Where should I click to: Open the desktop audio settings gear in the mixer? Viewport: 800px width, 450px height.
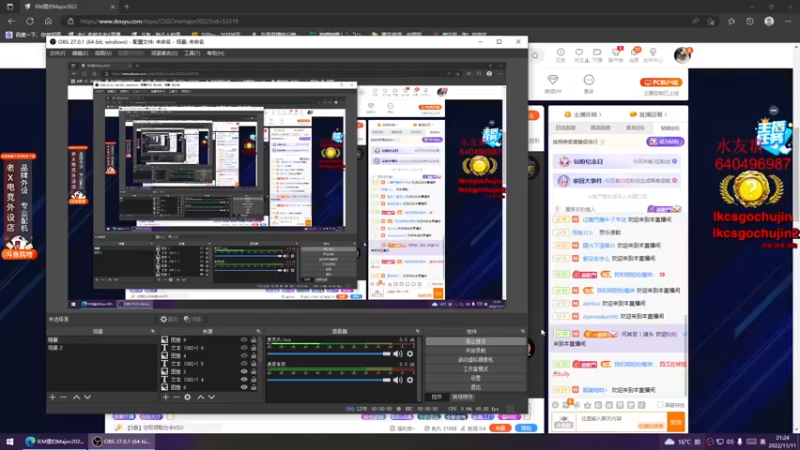pos(410,380)
